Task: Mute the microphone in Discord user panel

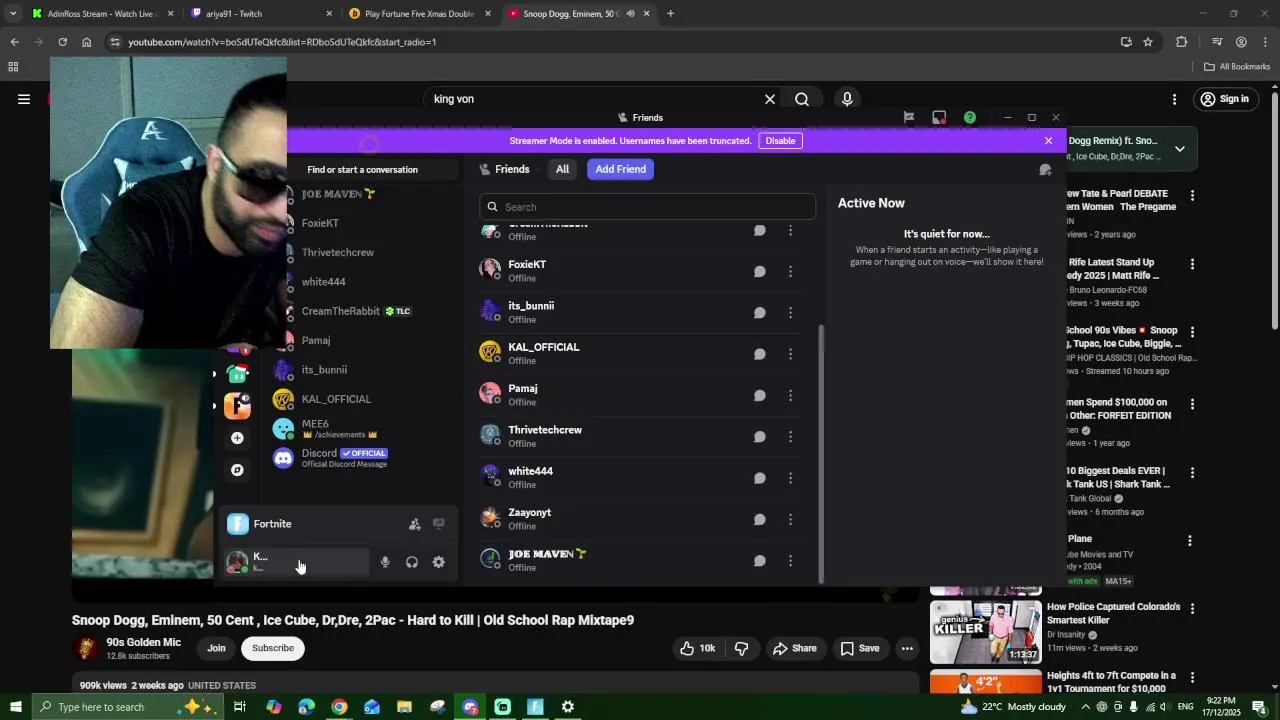Action: point(385,562)
